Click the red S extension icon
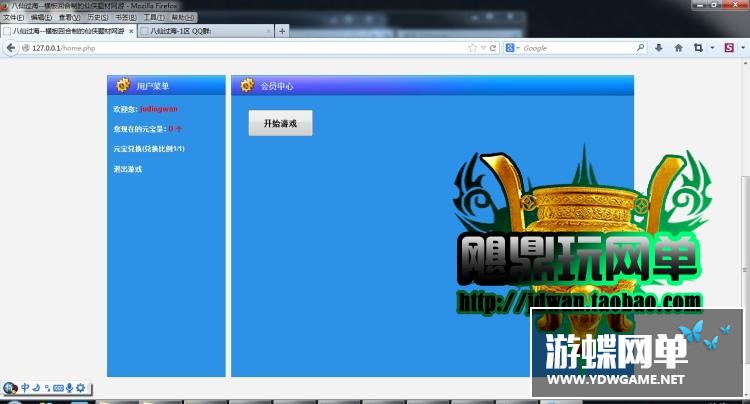The width and height of the screenshot is (750, 404). [x=729, y=48]
